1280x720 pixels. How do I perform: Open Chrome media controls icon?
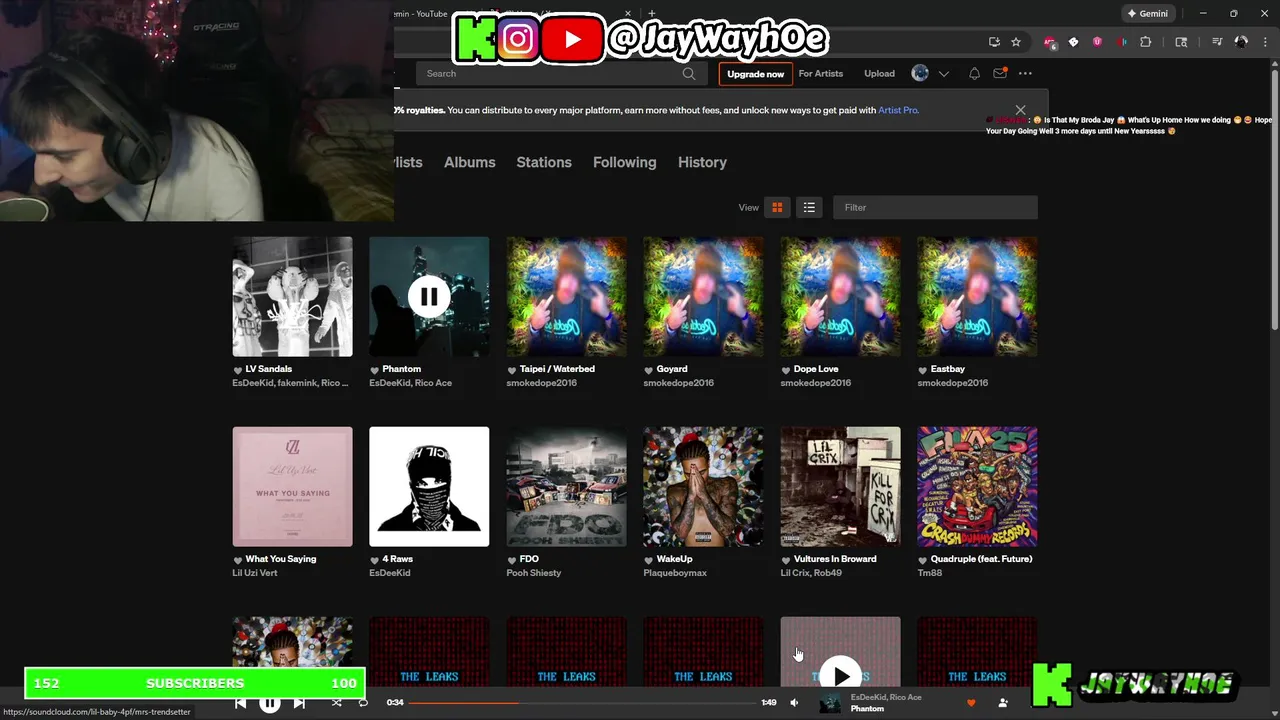click(x=1217, y=42)
